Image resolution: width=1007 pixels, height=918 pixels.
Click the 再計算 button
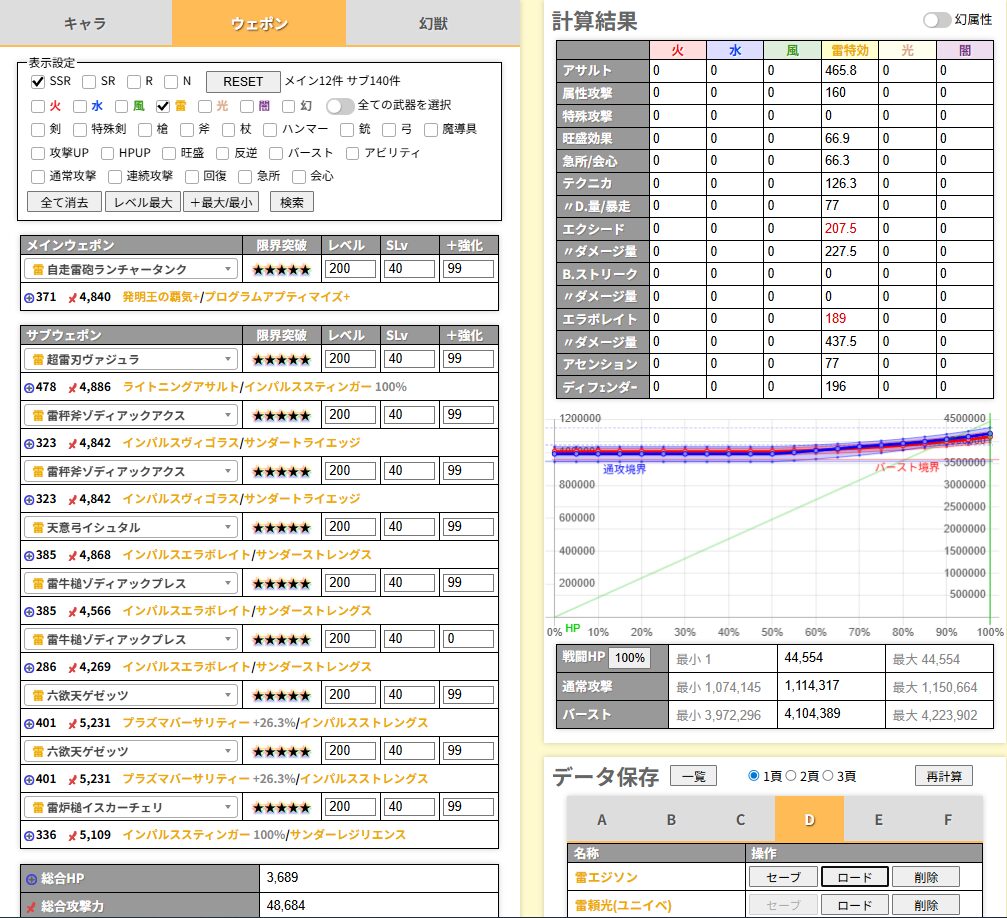click(943, 775)
